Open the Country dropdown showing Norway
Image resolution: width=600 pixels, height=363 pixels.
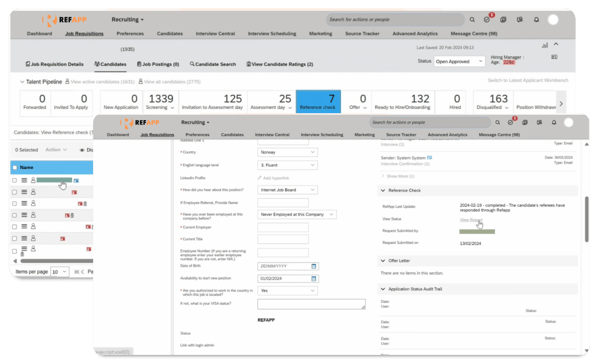click(287, 152)
